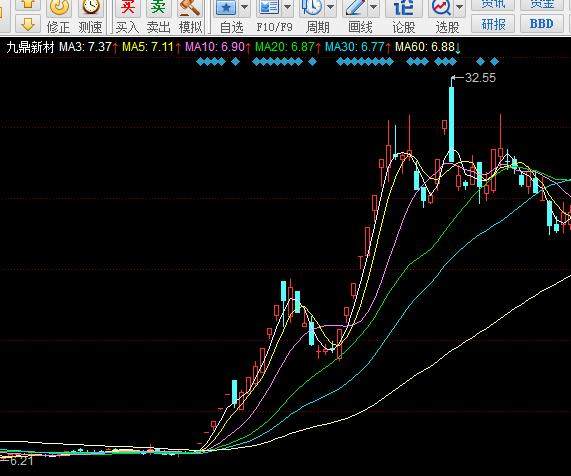The image size is (571, 476).
Task: Expand the 周期 period dropdown arrow
Action: [x=330, y=7]
